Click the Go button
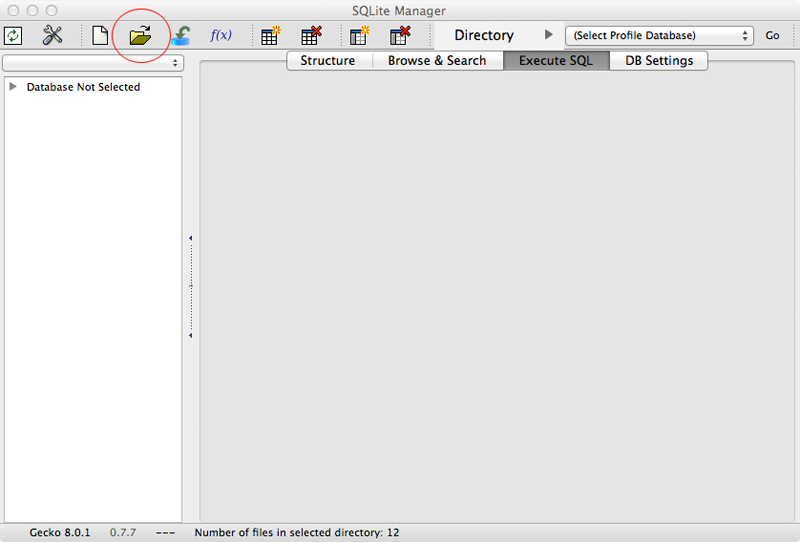The width and height of the screenshot is (800, 542). point(772,35)
